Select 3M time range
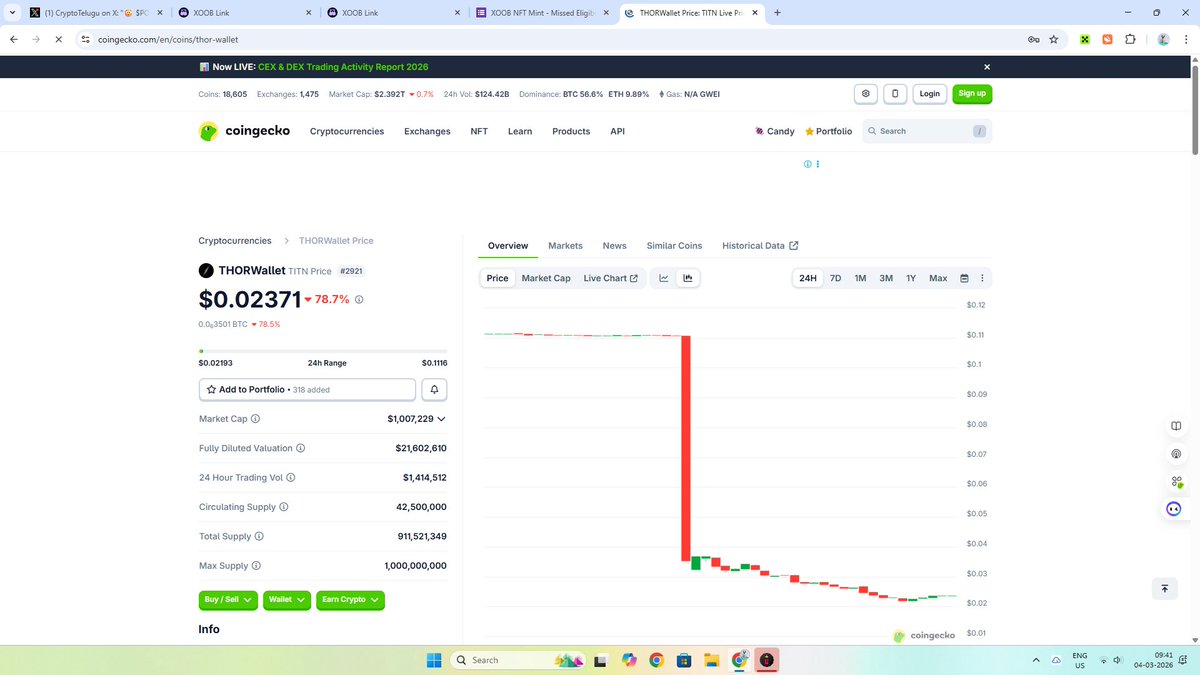The width and height of the screenshot is (1200, 675). point(886,278)
